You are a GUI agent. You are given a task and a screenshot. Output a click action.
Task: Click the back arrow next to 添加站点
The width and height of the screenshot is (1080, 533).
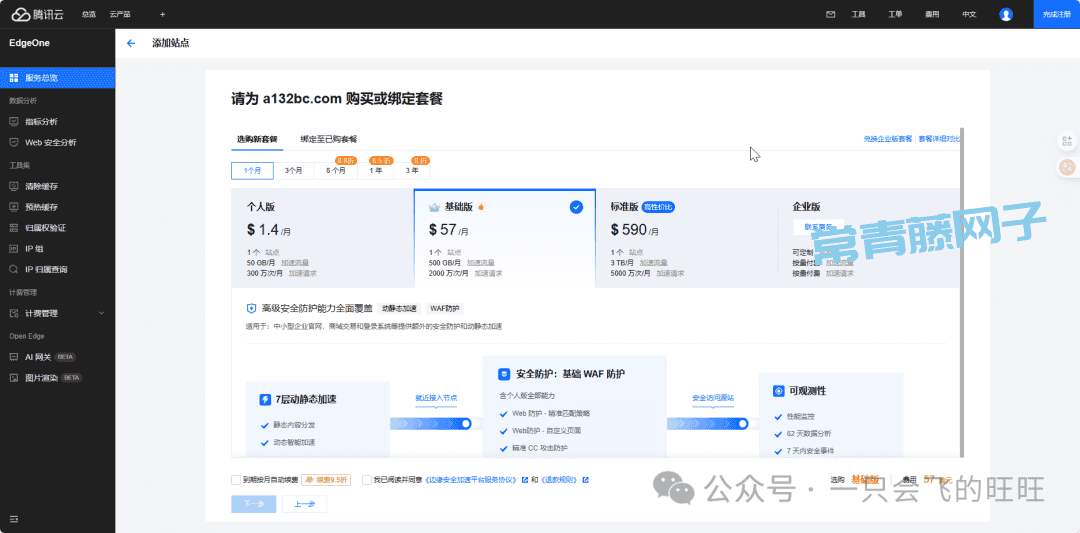tap(131, 43)
